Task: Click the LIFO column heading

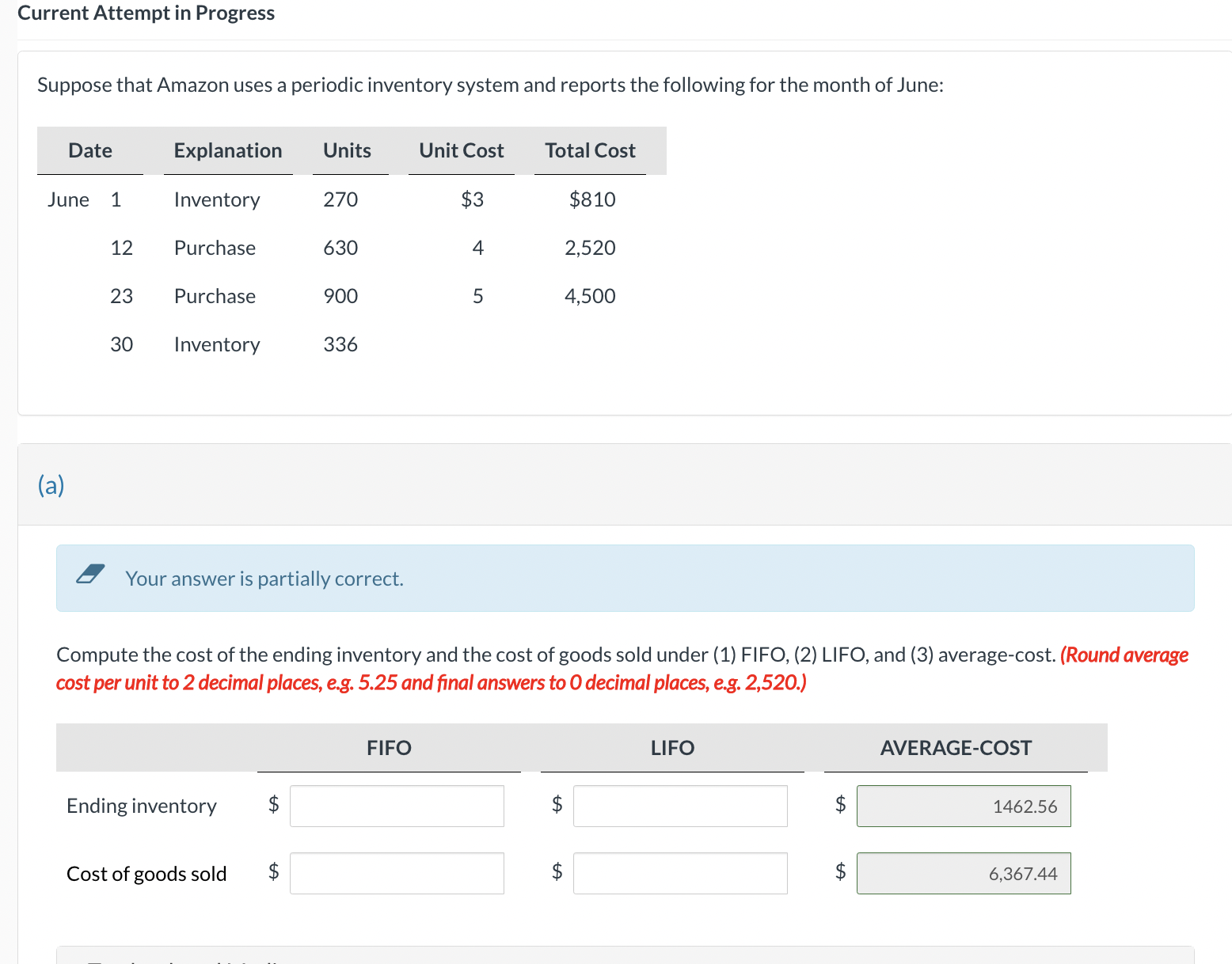Action: 672,748
